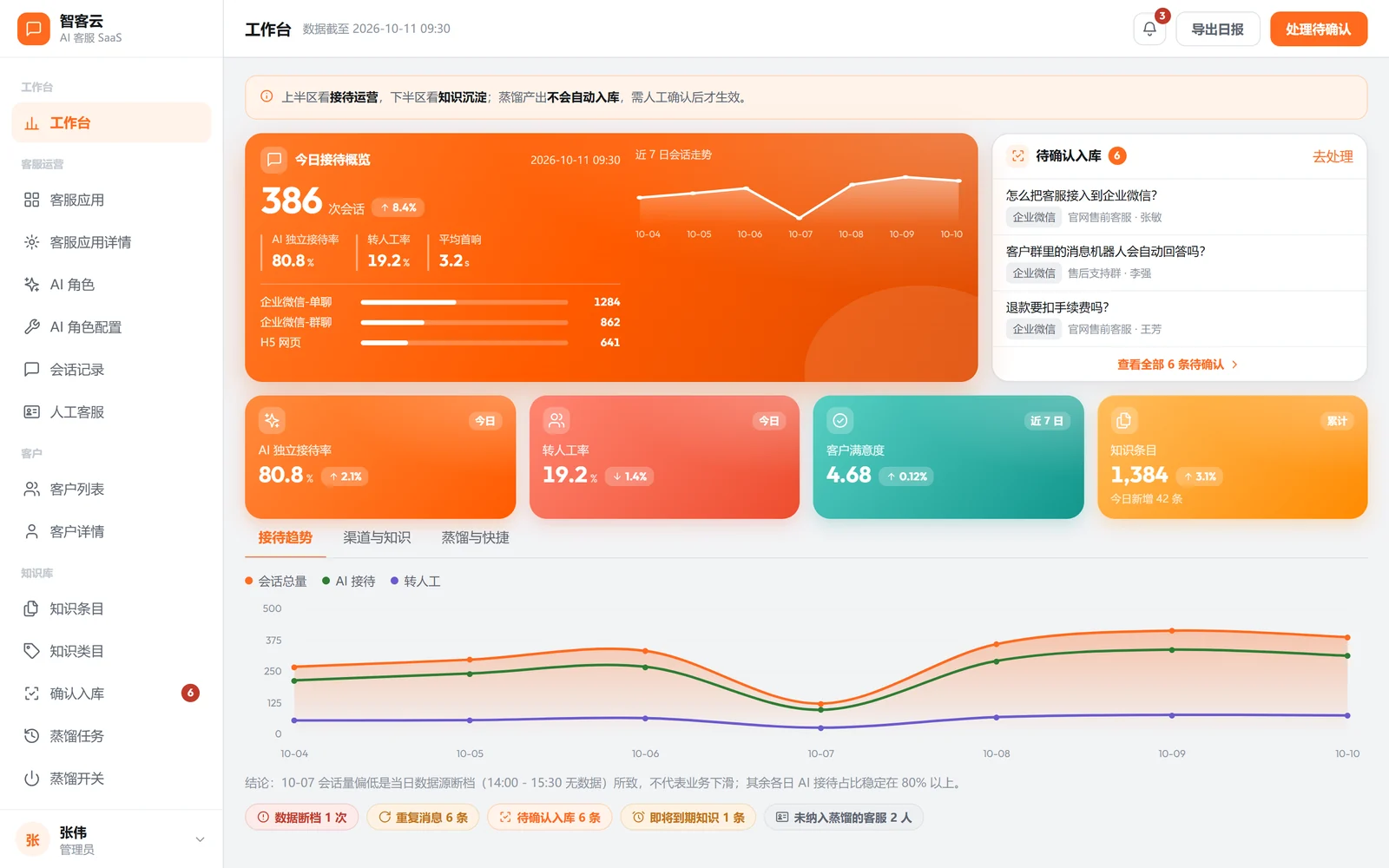Toggle 转人工 legend series
Screen dimensions: 1389x868
pyautogui.click(x=416, y=582)
